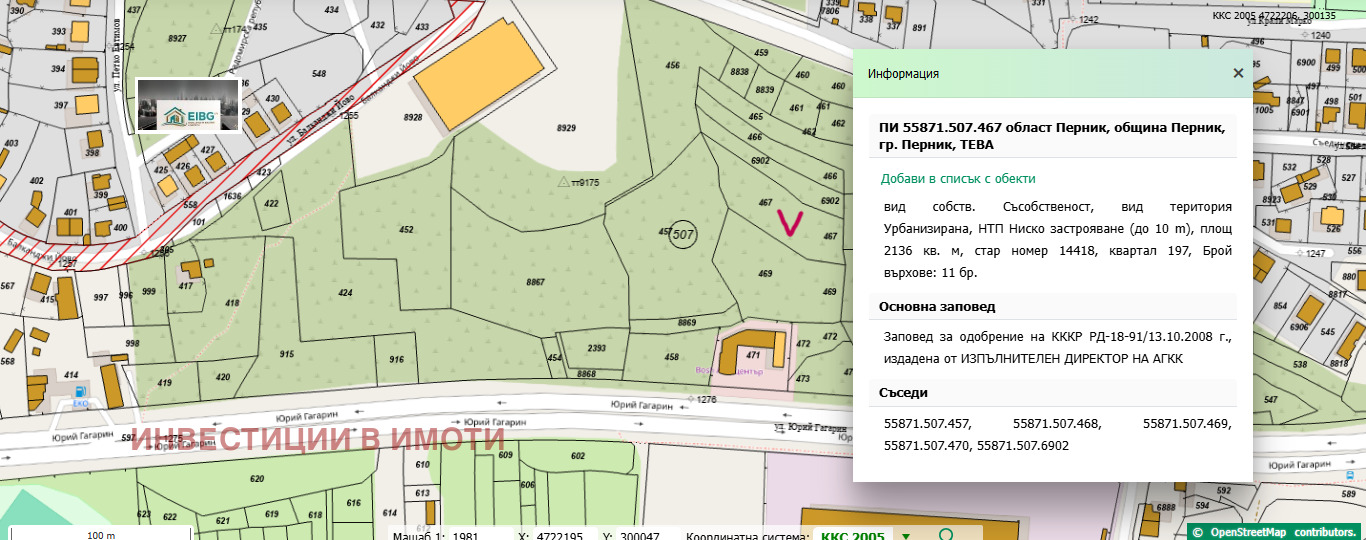Click the EIBG logo thumbnail on the map
Screen dimensions: 1366x540
pos(189,105)
